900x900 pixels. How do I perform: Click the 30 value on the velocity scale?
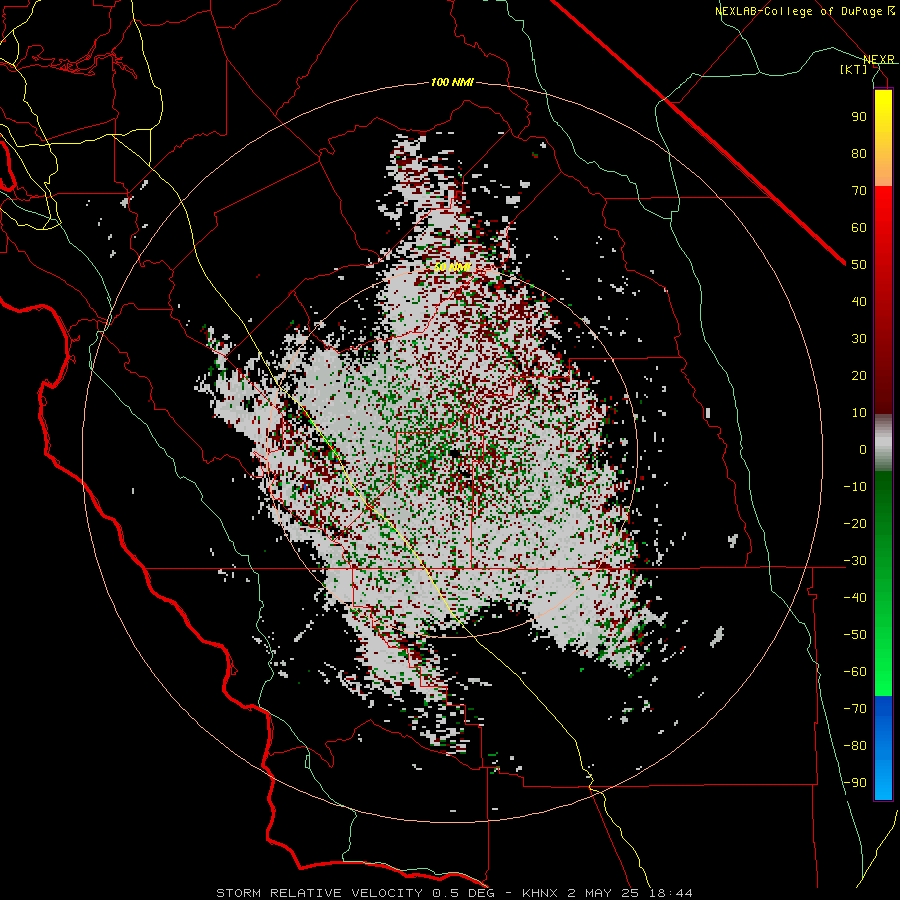tap(859, 339)
